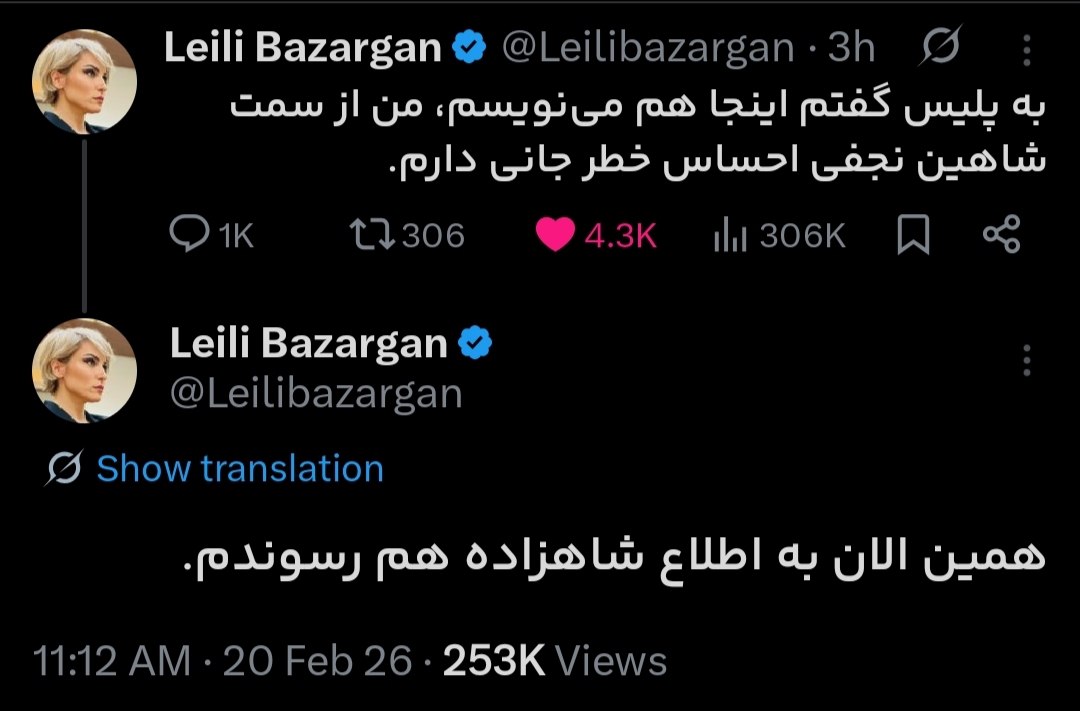Open second tweet's profile avatar
1080x711 pixels.
point(85,370)
